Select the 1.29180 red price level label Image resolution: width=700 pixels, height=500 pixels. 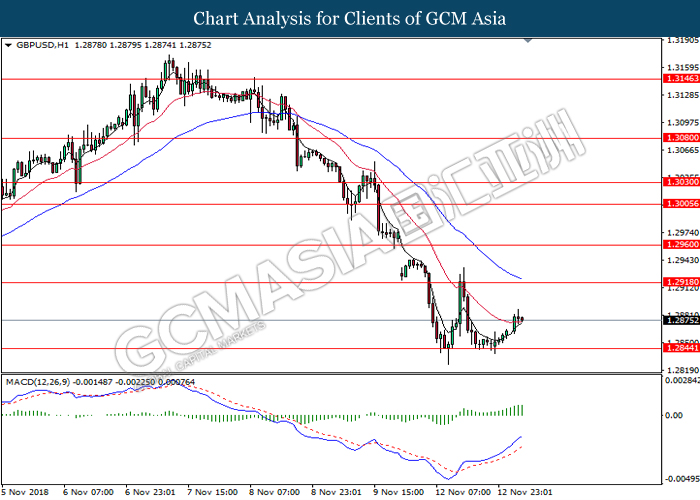(681, 282)
